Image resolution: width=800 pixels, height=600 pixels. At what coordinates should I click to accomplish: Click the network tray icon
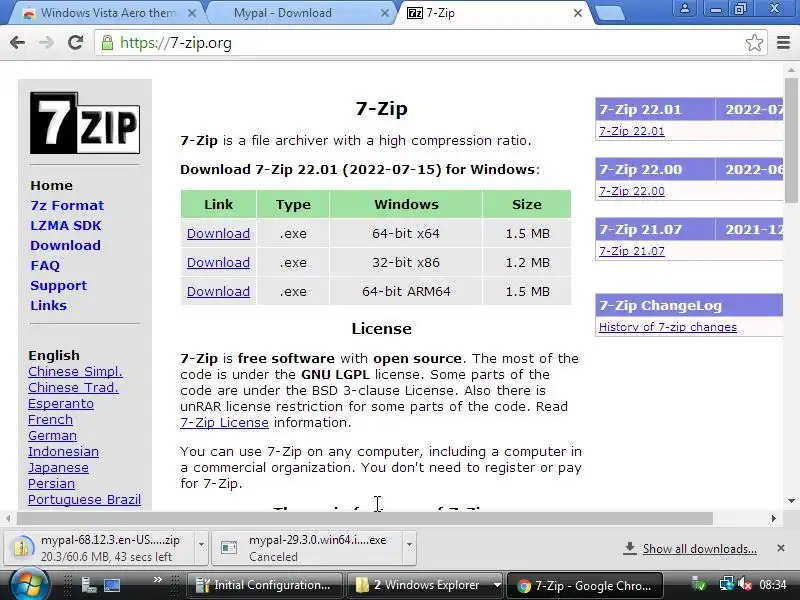pyautogui.click(x=727, y=584)
